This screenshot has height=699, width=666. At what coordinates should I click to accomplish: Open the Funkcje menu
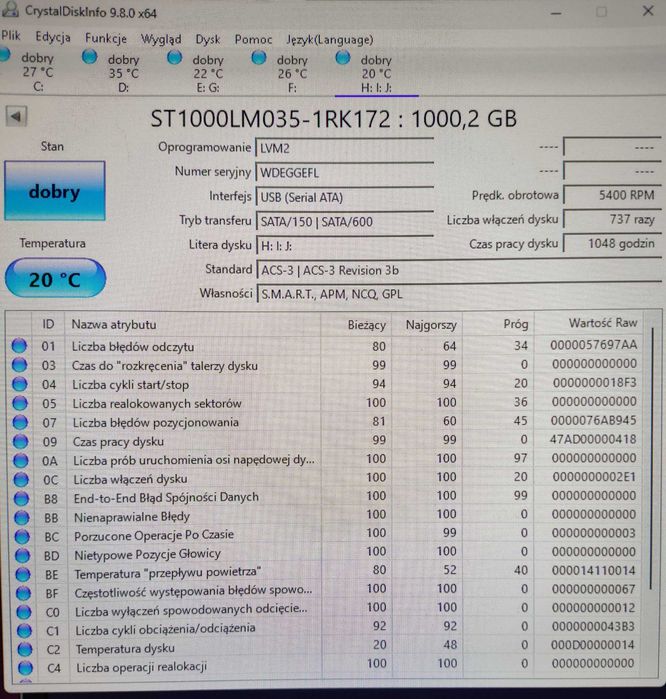point(106,38)
